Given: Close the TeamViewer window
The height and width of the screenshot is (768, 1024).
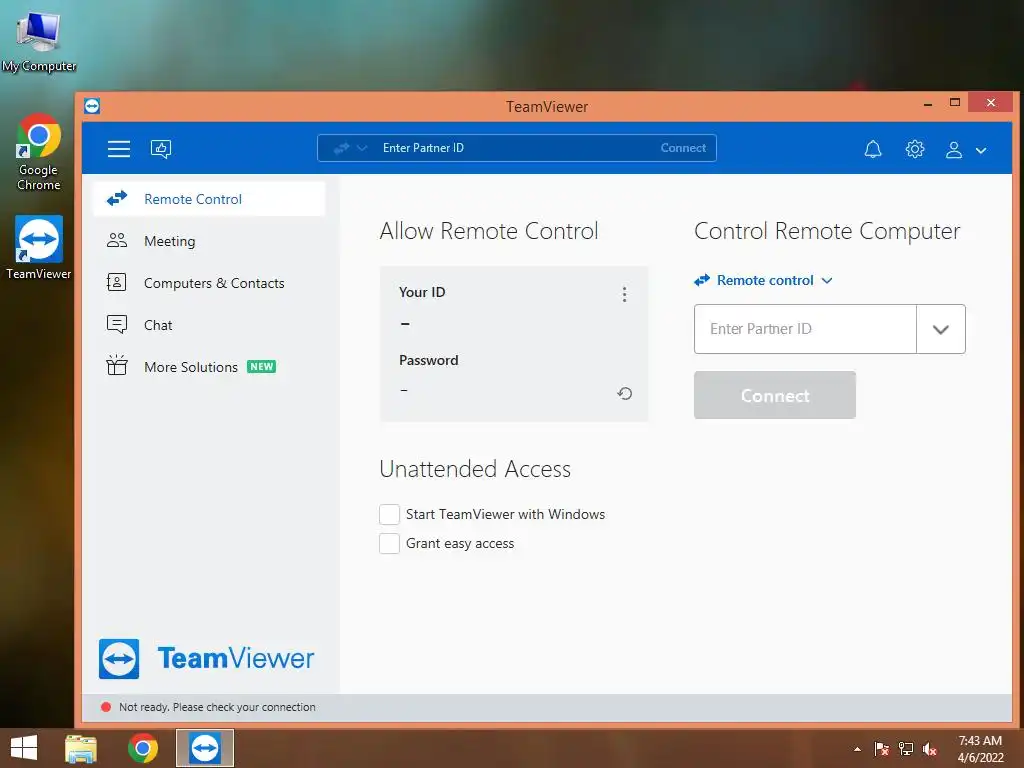Looking at the screenshot, I should pos(990,103).
